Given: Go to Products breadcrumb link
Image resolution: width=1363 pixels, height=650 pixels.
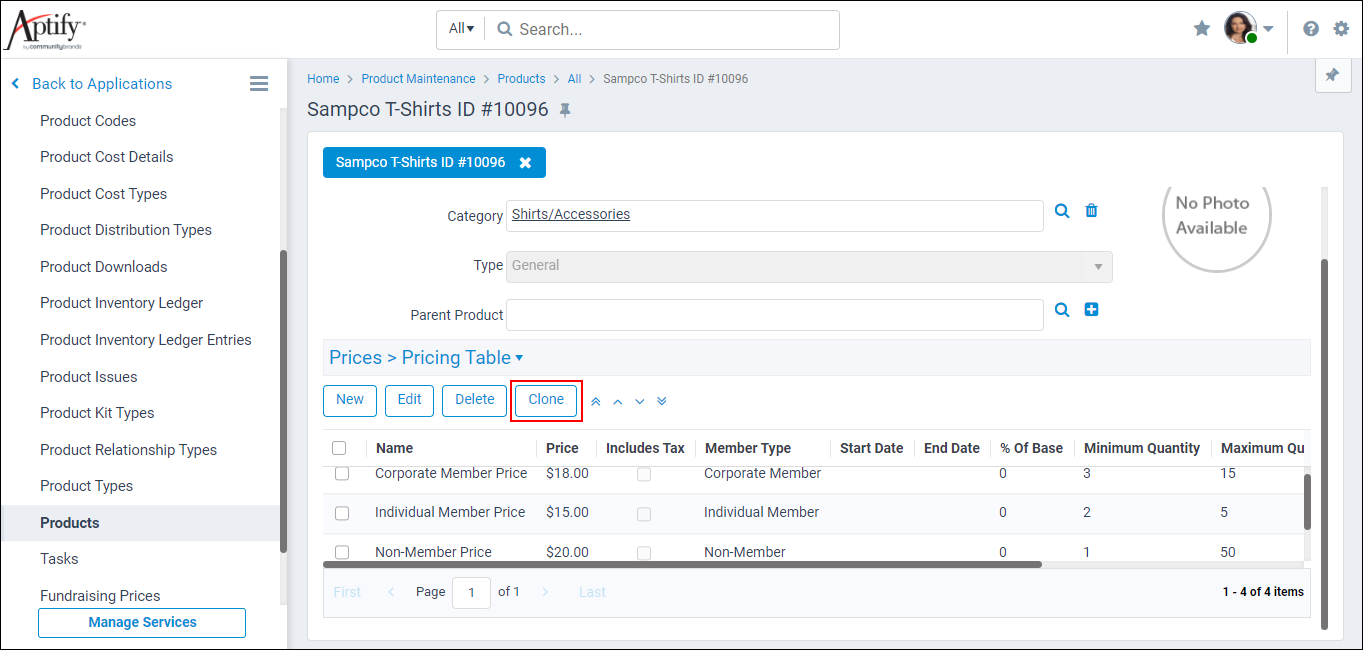Looking at the screenshot, I should pyautogui.click(x=521, y=79).
